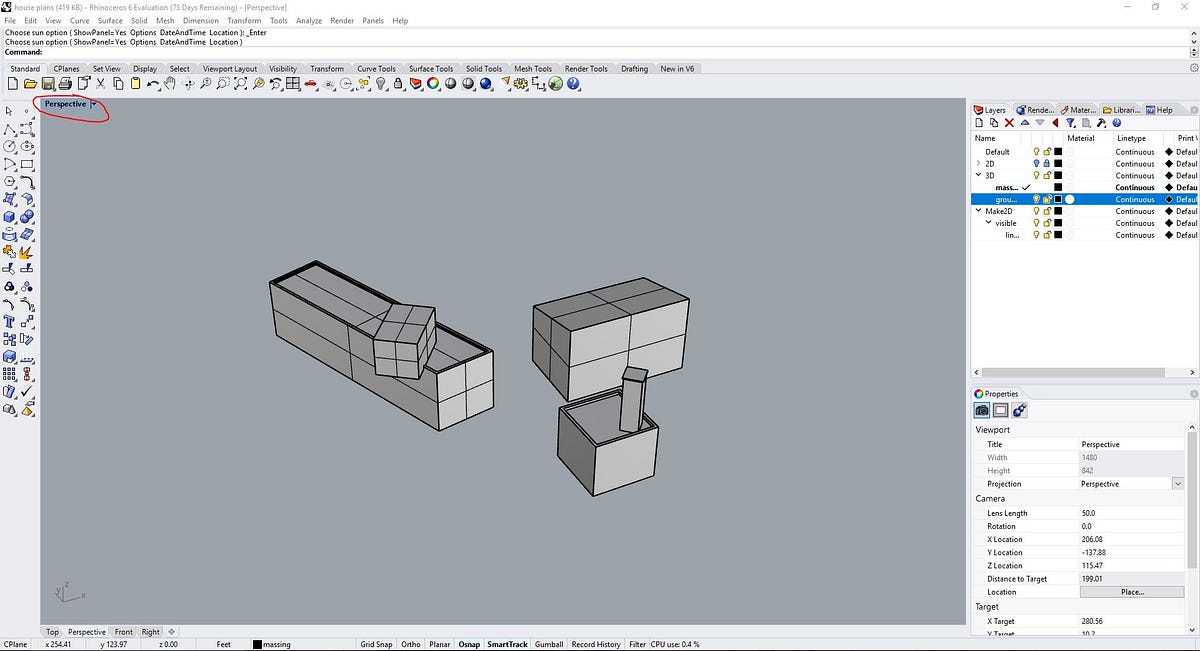Collapse the 3D layer tree
Screen dimensions: 1200x651
[x=978, y=175]
